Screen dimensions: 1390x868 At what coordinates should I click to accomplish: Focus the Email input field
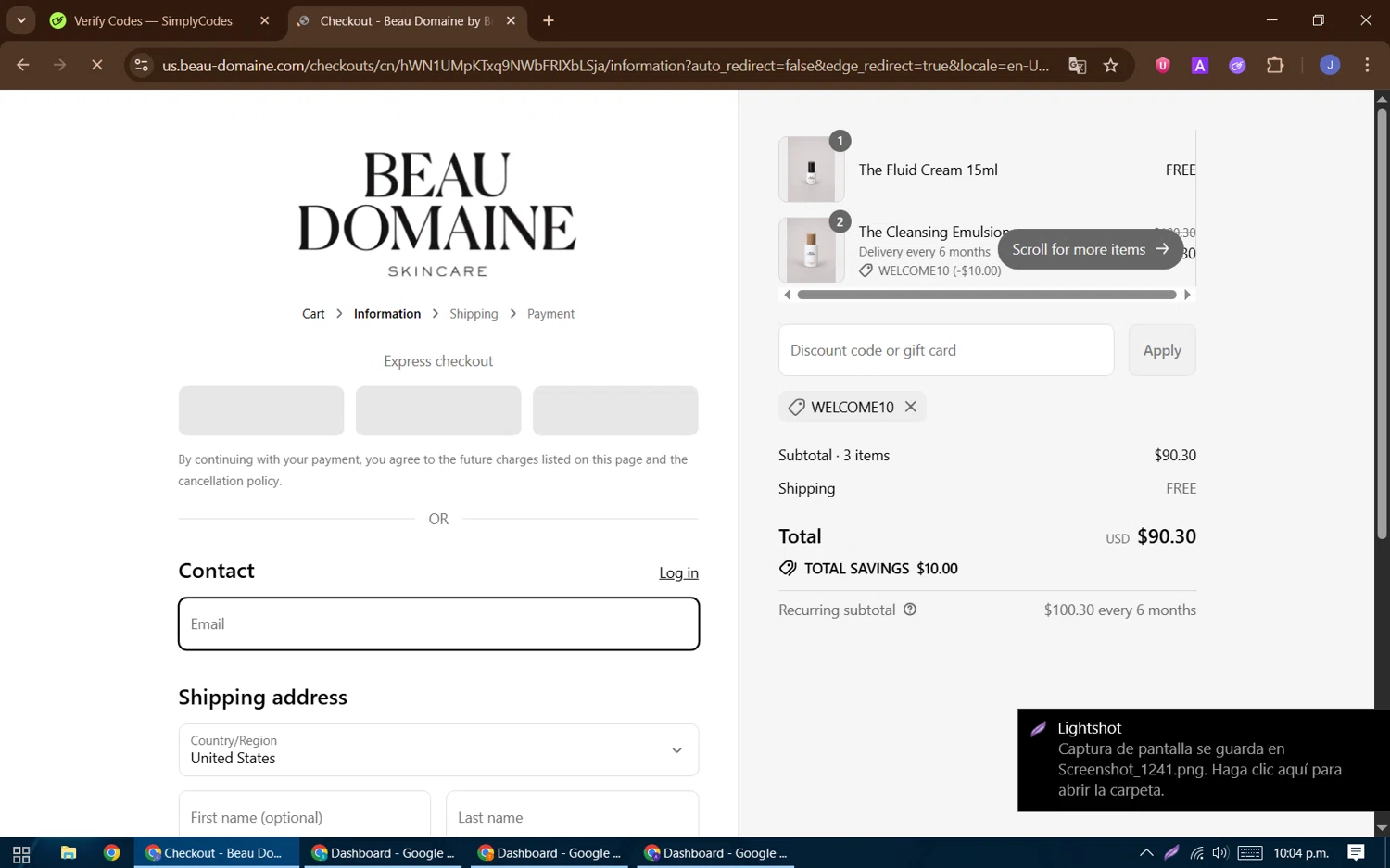[438, 623]
